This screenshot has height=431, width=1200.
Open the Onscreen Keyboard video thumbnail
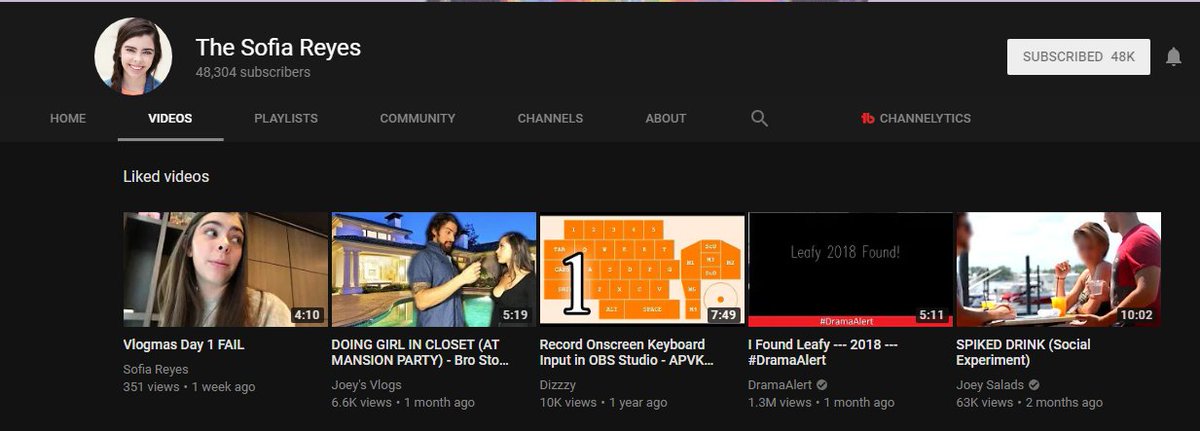(642, 269)
